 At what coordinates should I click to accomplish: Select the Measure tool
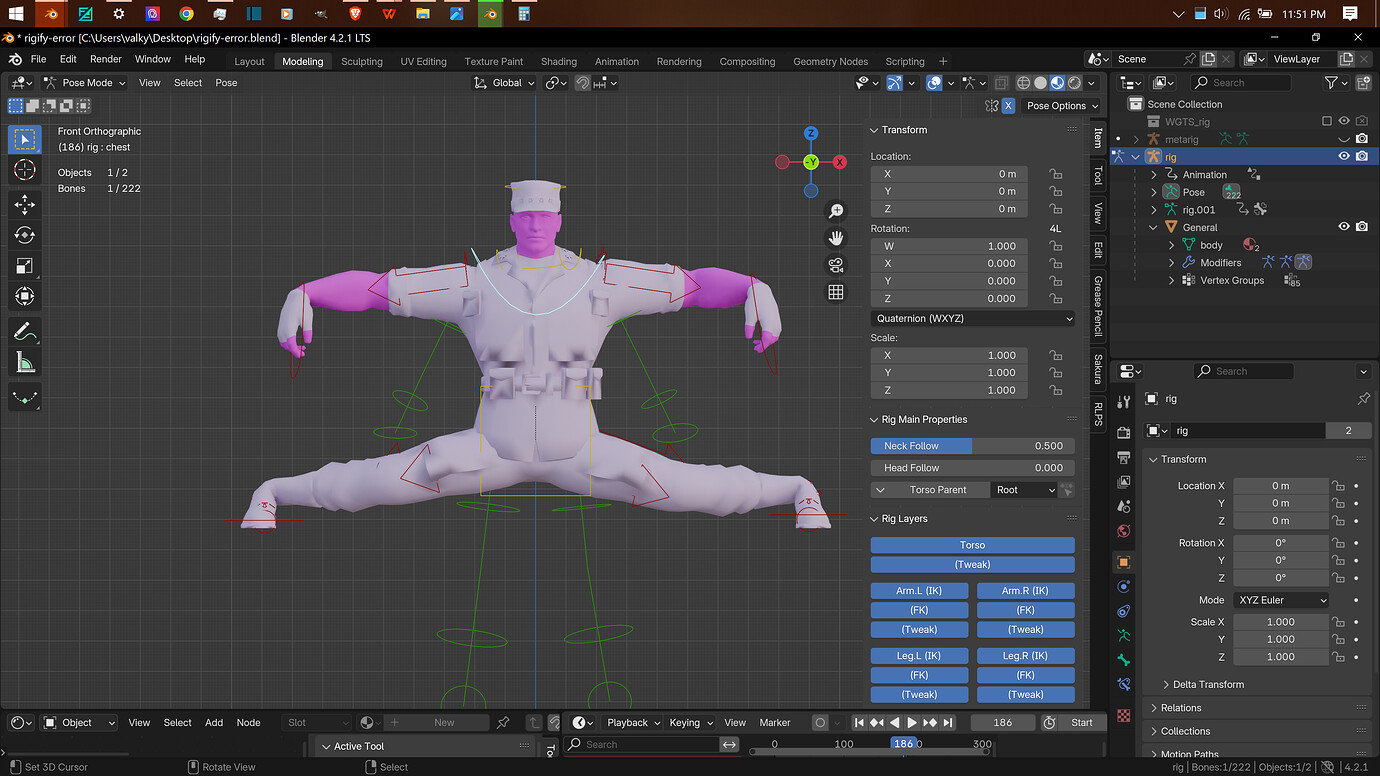coord(25,362)
